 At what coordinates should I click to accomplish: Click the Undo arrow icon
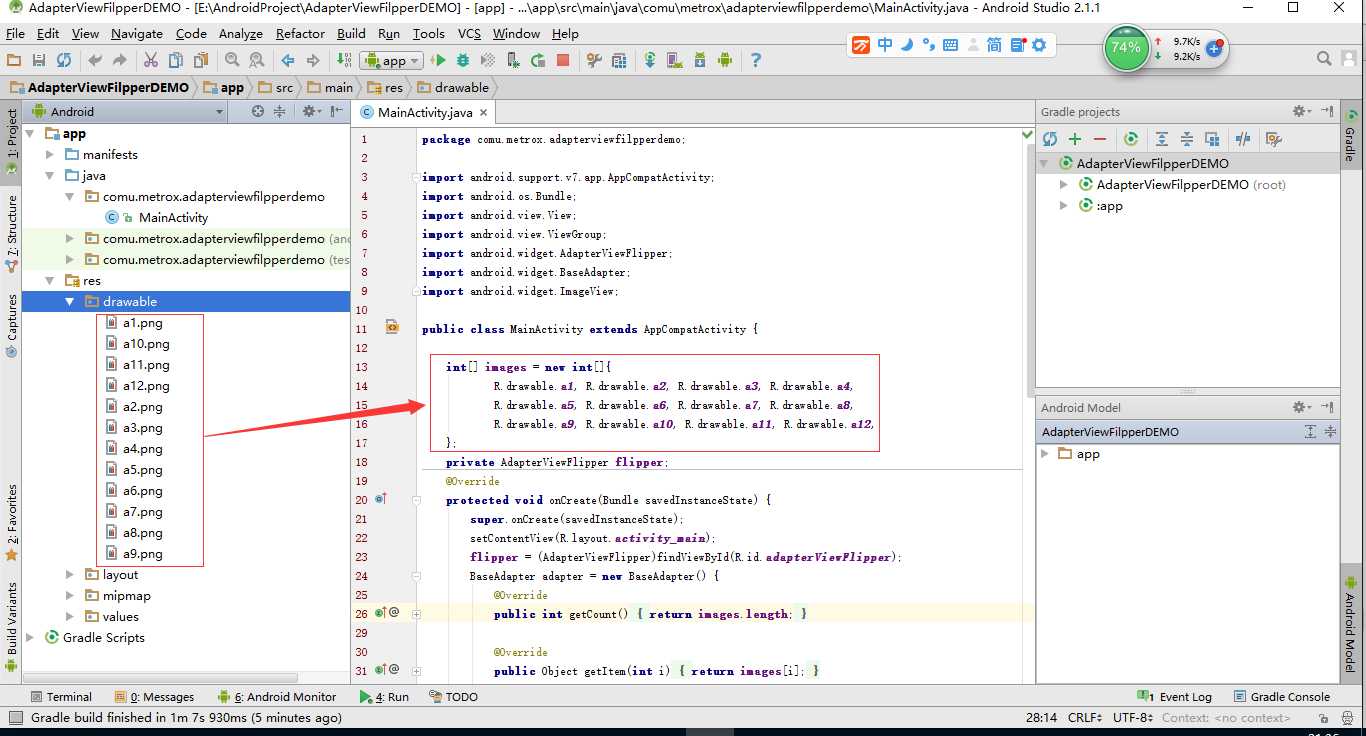tap(96, 60)
